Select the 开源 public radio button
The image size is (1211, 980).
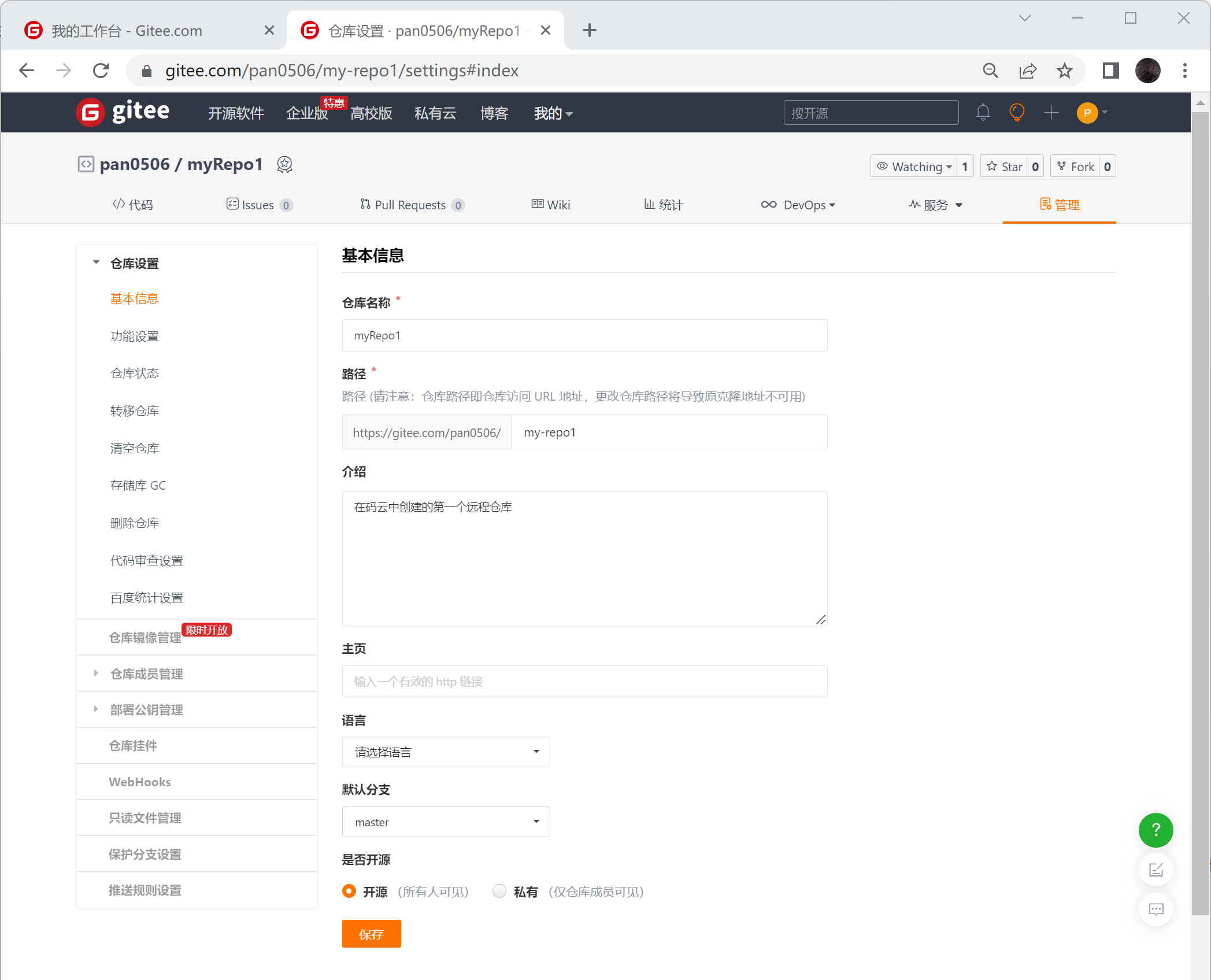pos(349,891)
